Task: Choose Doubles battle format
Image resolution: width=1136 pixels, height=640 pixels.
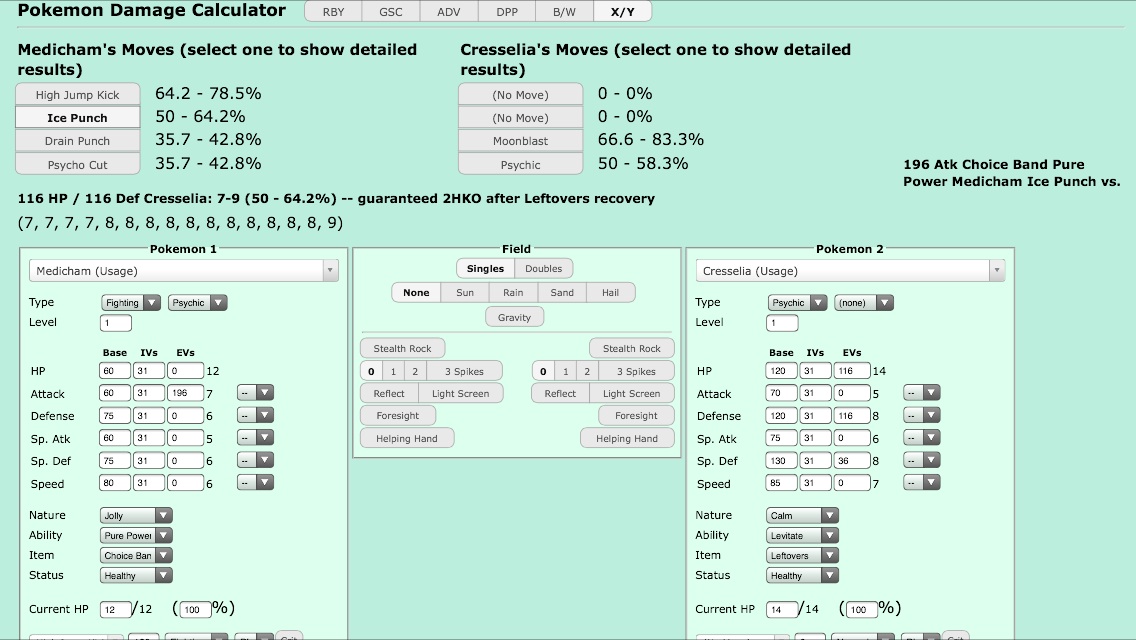Action: pos(543,268)
